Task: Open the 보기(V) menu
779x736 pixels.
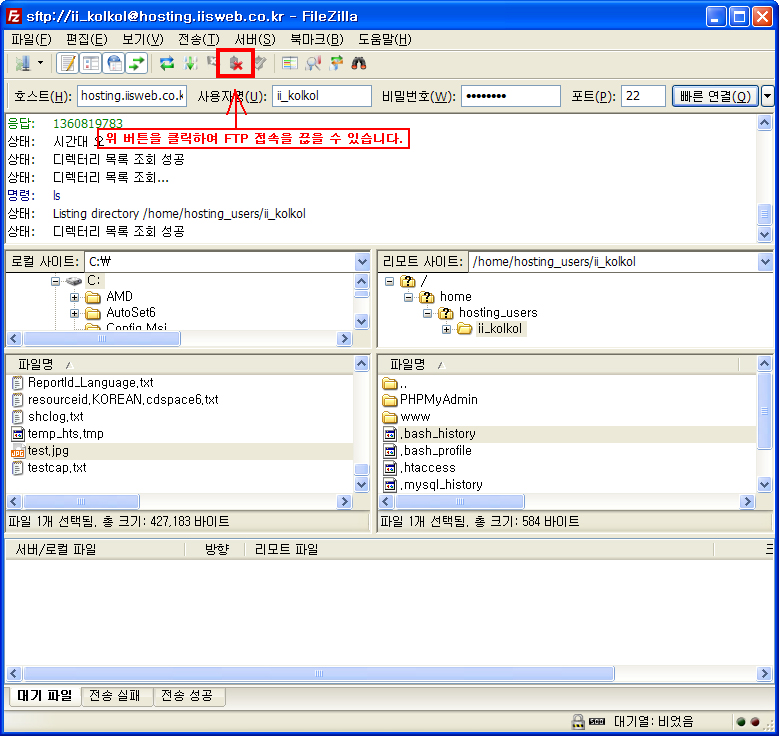Action: pos(143,39)
